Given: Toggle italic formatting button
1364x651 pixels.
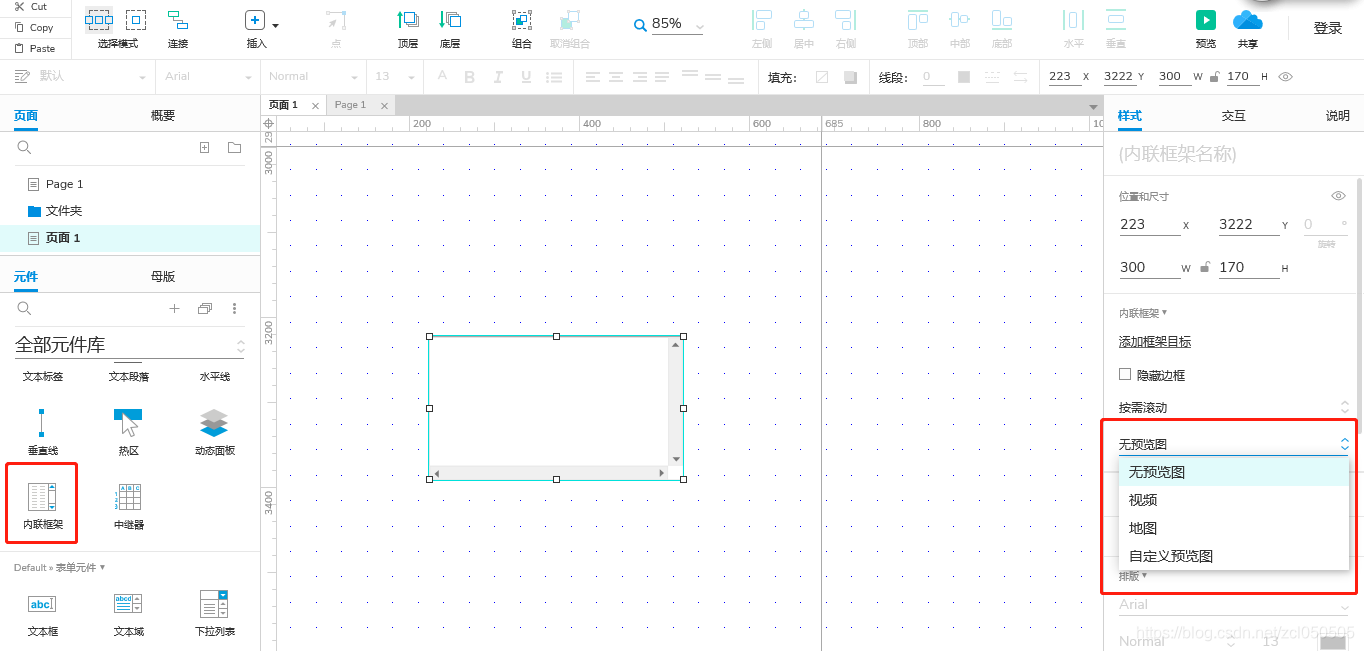Looking at the screenshot, I should [x=497, y=77].
